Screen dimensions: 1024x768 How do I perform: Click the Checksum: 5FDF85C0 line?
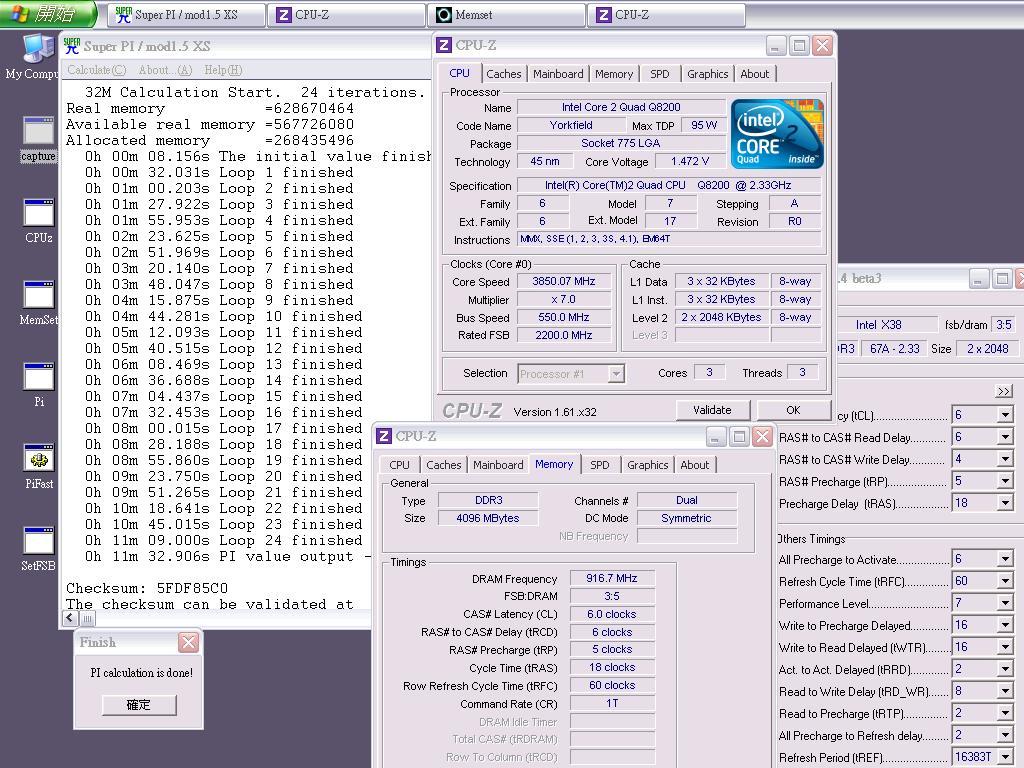pos(147,588)
